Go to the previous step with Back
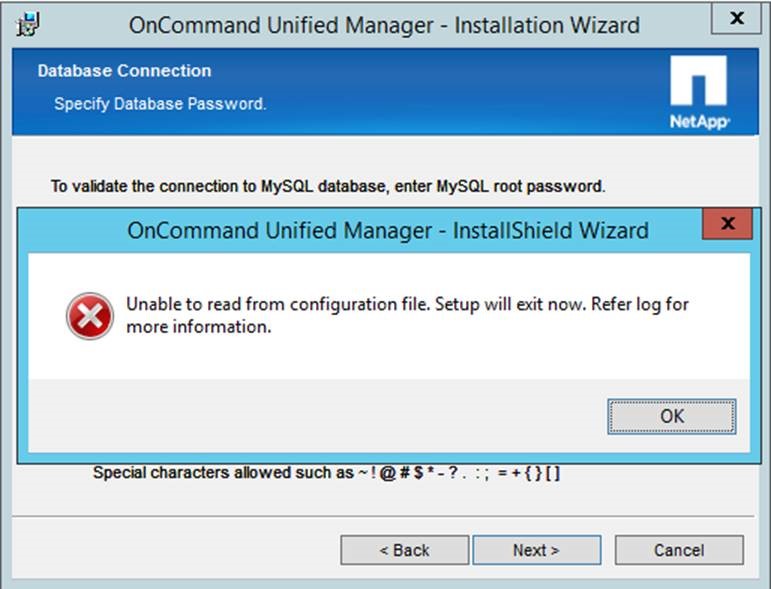The height and width of the screenshot is (589, 771). 404,550
